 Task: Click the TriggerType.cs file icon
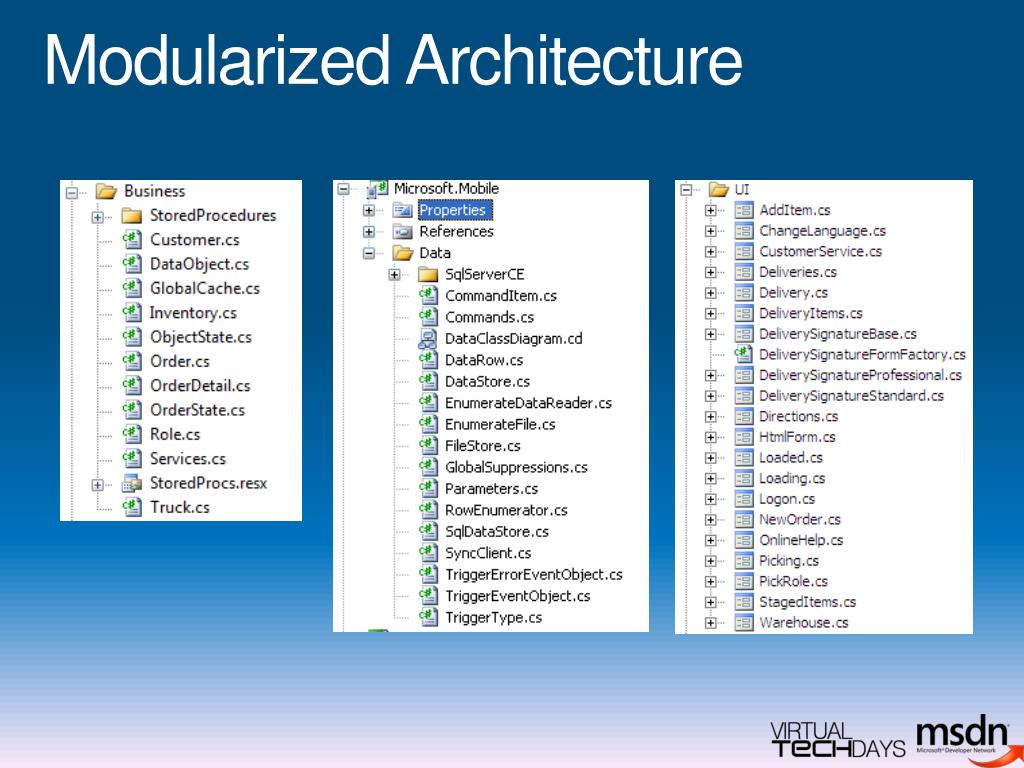428,616
